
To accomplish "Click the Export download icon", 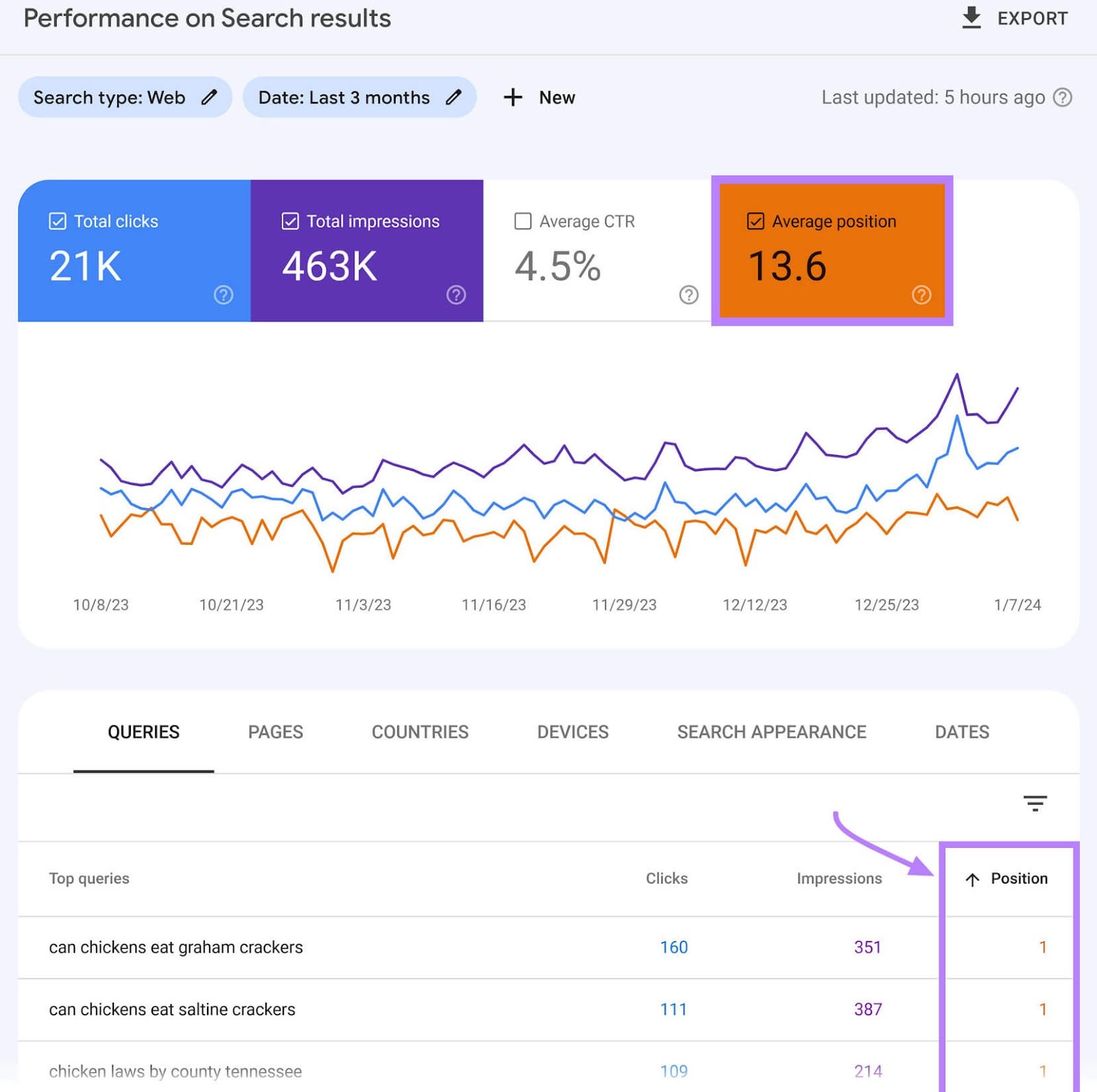I will tap(972, 18).
